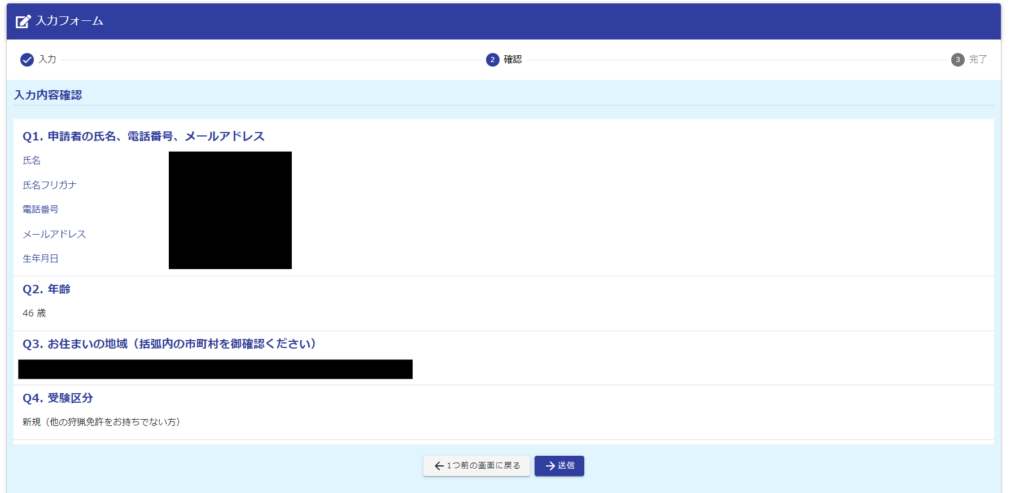This screenshot has height=493, width=1024.
Task: Click the メールアドレス field label
Action: (54, 234)
